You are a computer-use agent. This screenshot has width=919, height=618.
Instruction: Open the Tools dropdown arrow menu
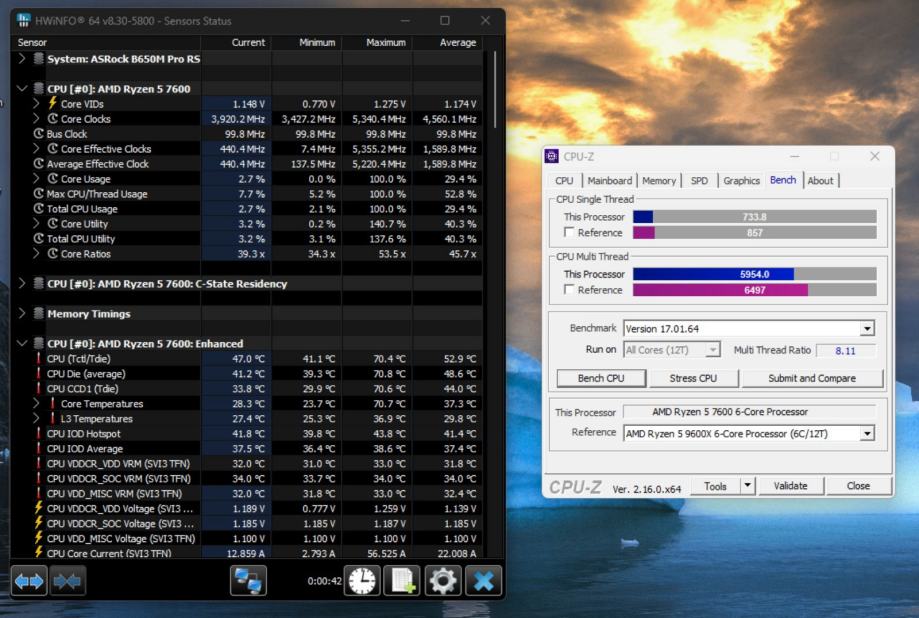coord(746,486)
